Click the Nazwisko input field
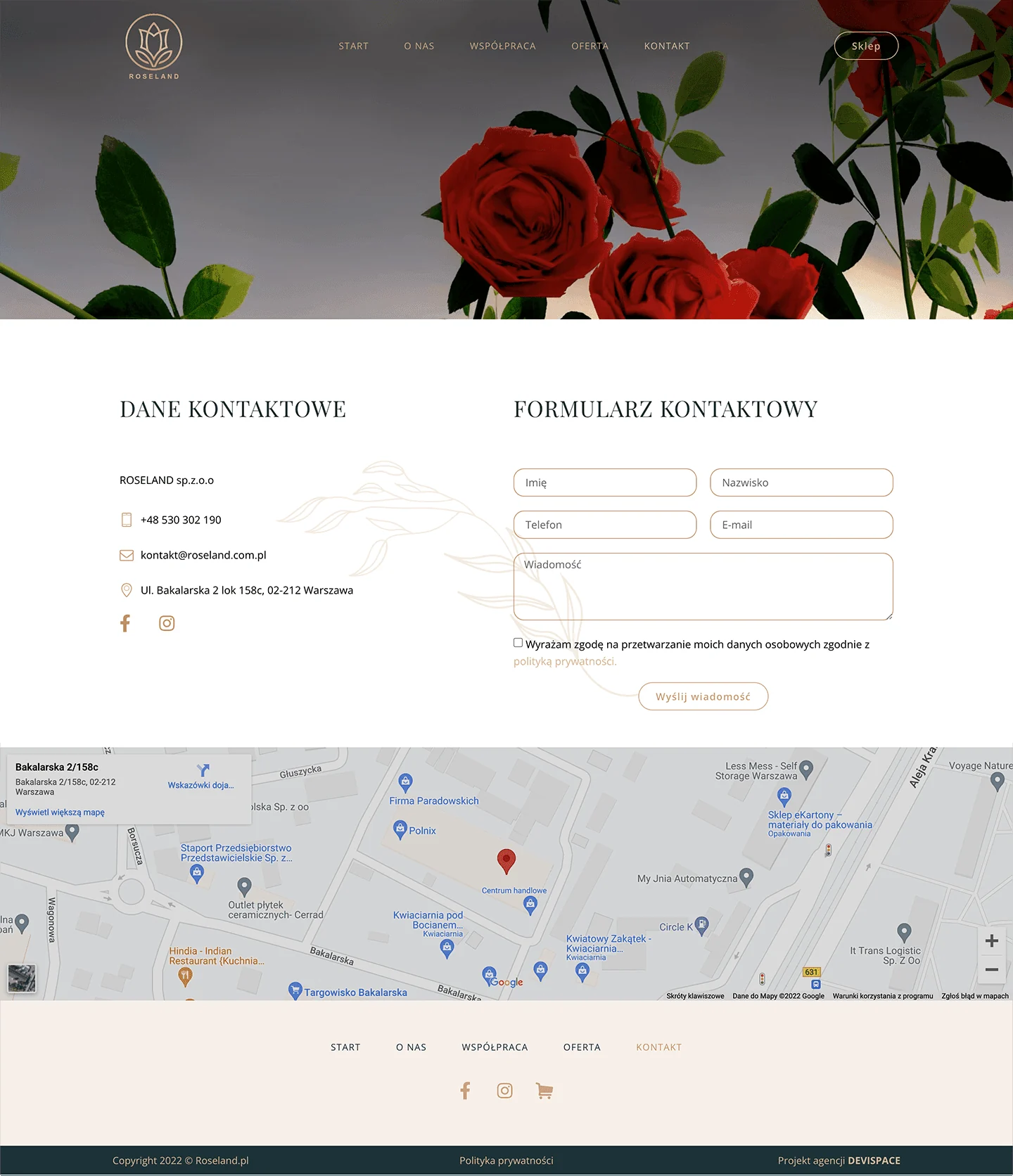1013x1176 pixels. (802, 482)
